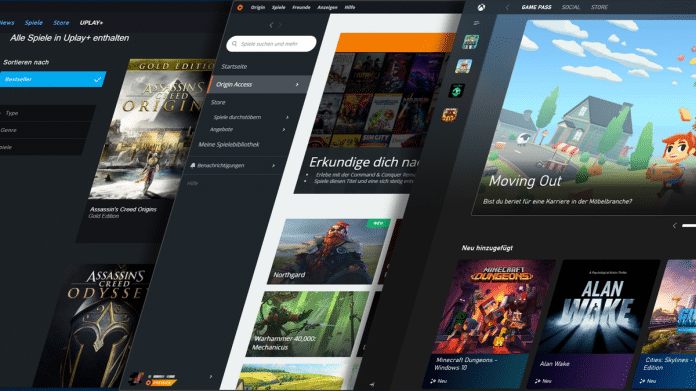Open the Origin menu in the Origin window
The image size is (696, 391).
(x=258, y=8)
